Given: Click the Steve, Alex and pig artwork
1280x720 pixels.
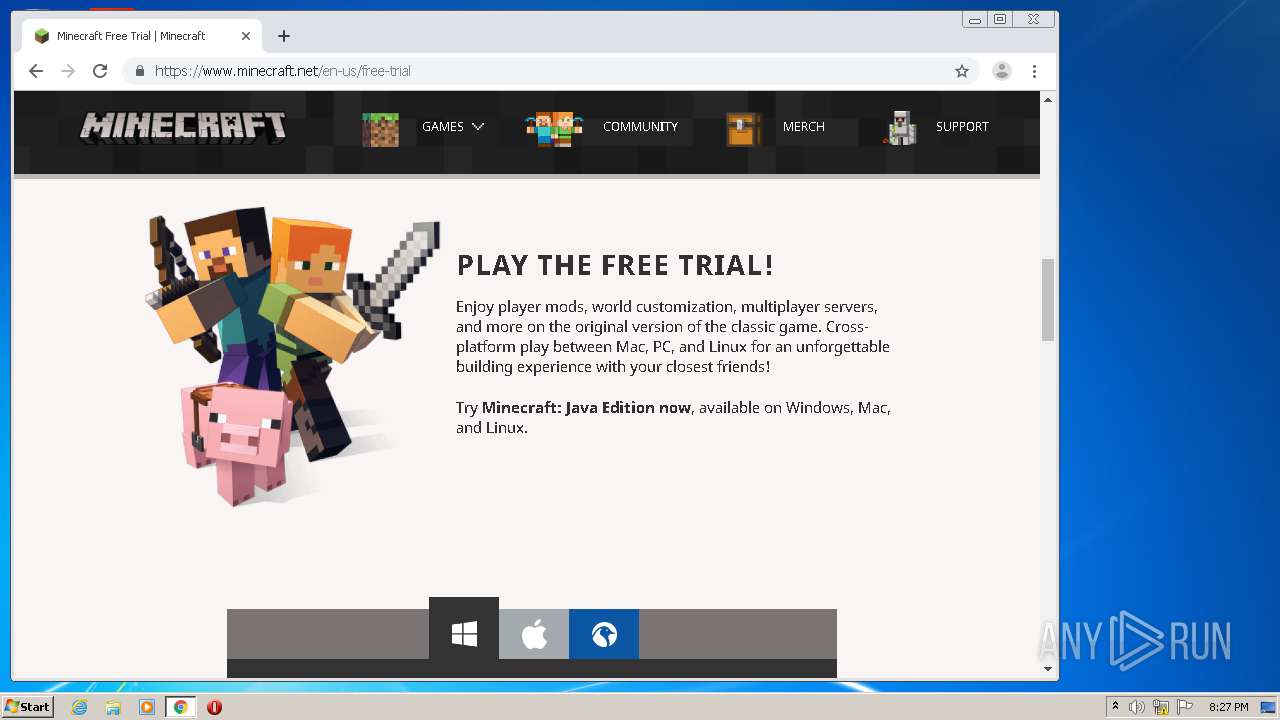Looking at the screenshot, I should [292, 355].
